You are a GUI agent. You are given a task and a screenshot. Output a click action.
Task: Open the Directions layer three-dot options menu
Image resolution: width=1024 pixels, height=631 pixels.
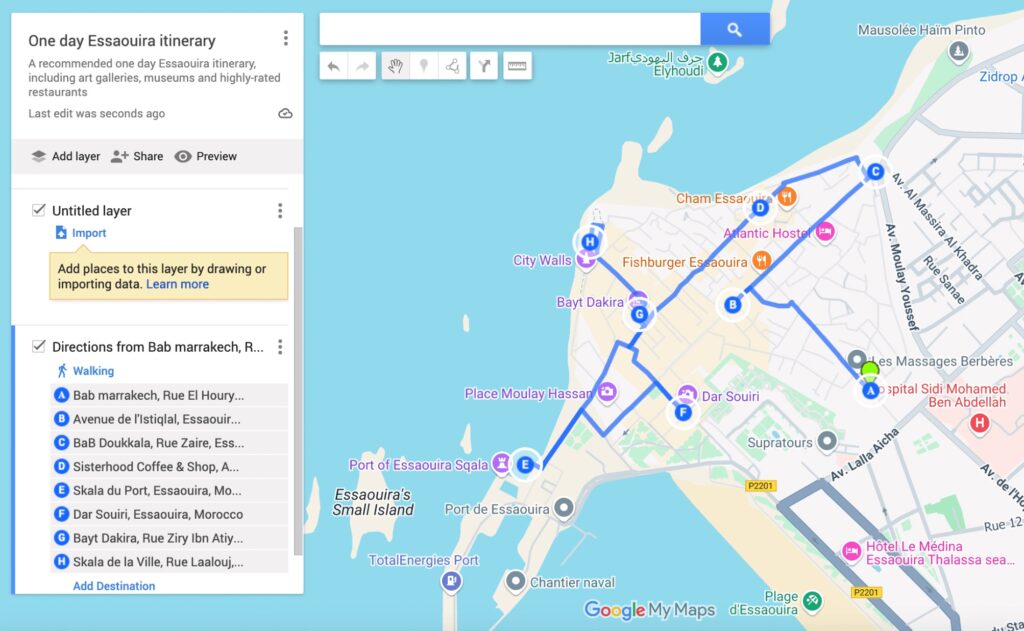pyautogui.click(x=280, y=347)
